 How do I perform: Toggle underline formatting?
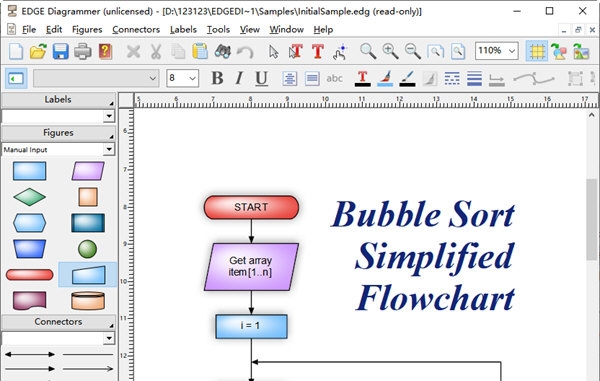[261, 78]
